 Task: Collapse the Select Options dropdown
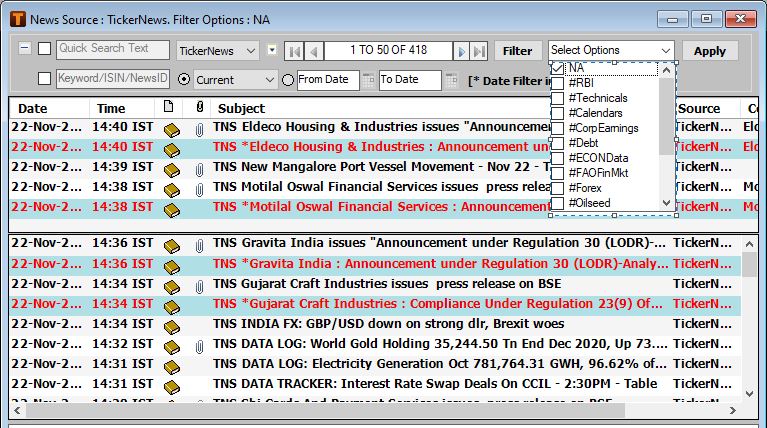point(665,50)
